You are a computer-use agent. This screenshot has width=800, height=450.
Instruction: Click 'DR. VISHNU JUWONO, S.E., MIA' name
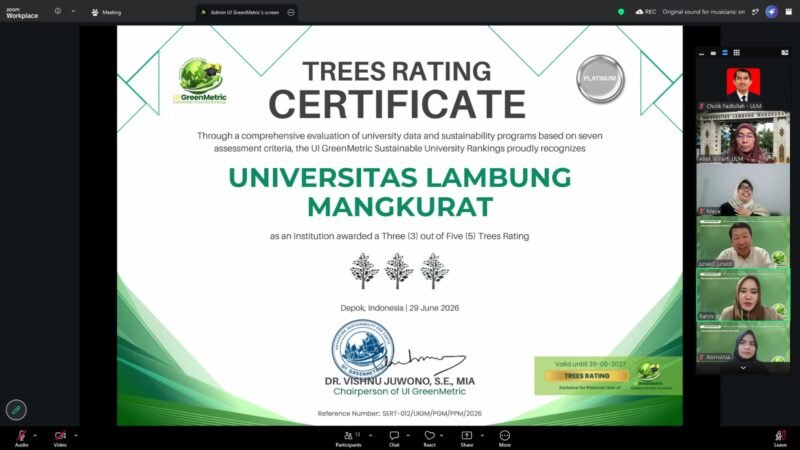(399, 381)
